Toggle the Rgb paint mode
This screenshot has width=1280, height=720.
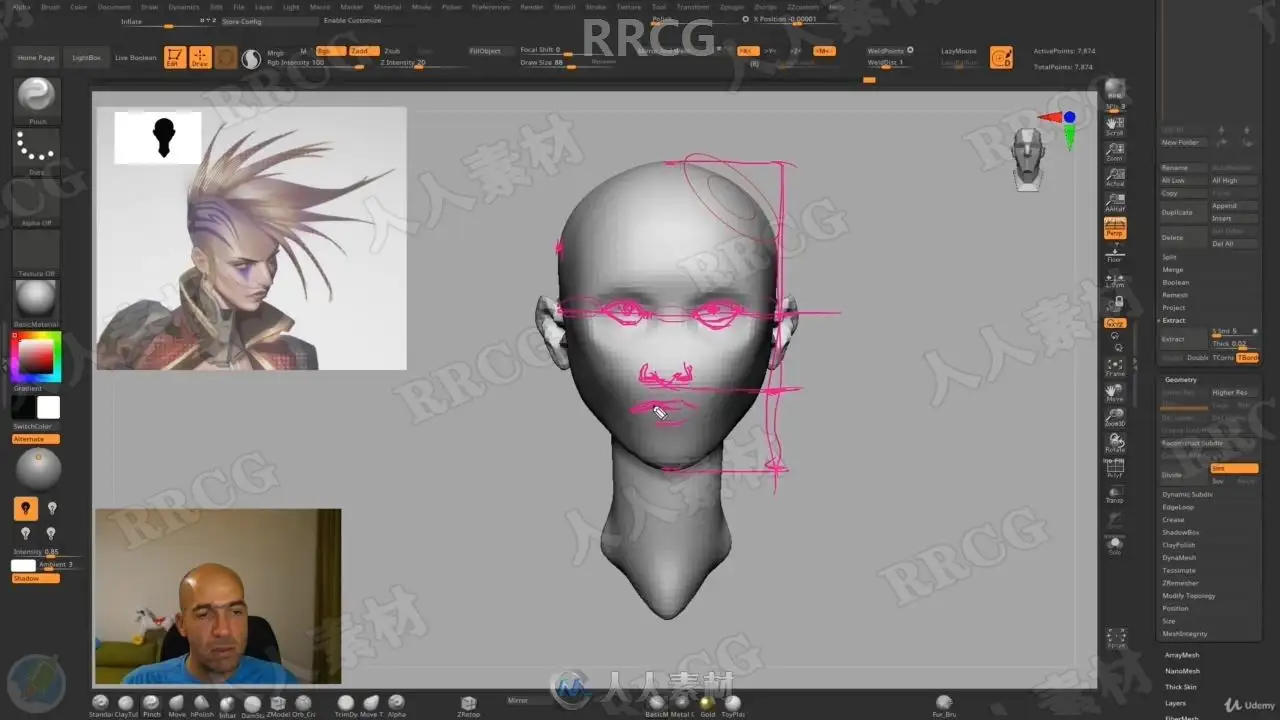(x=326, y=51)
